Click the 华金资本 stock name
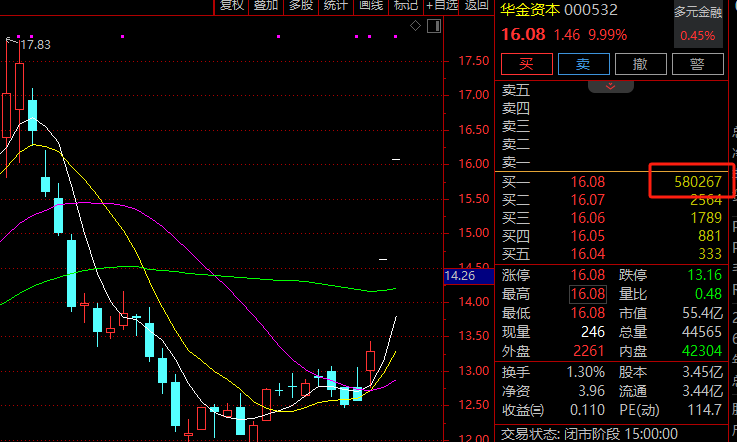Screen dimensions: 737x442 click(532, 10)
